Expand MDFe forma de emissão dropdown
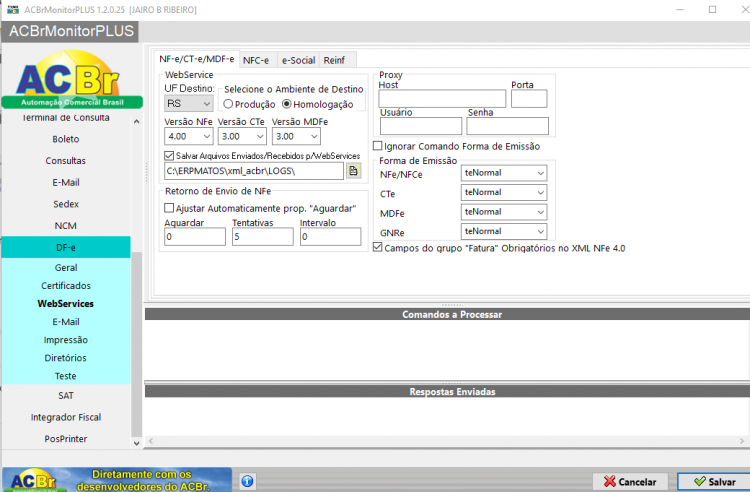Viewport: 750px width, 492px height. coord(504,212)
